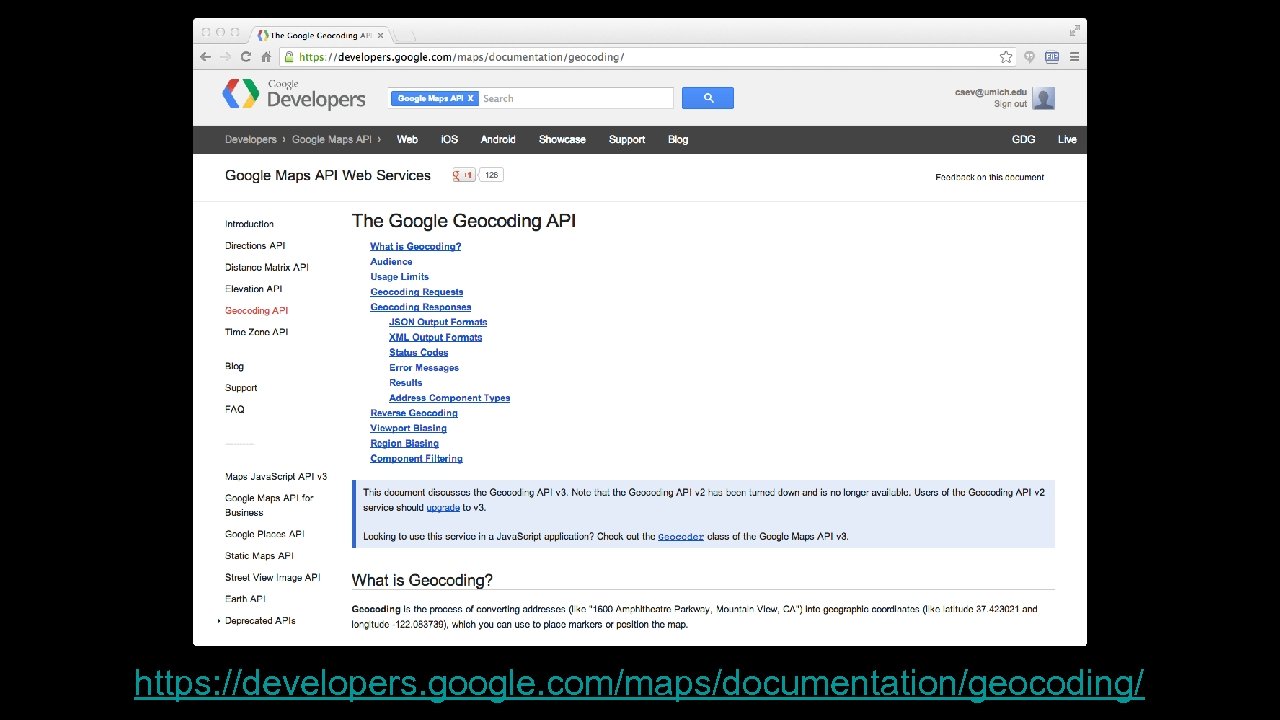
Task: Open Google Places API in sidebar
Action: (265, 534)
